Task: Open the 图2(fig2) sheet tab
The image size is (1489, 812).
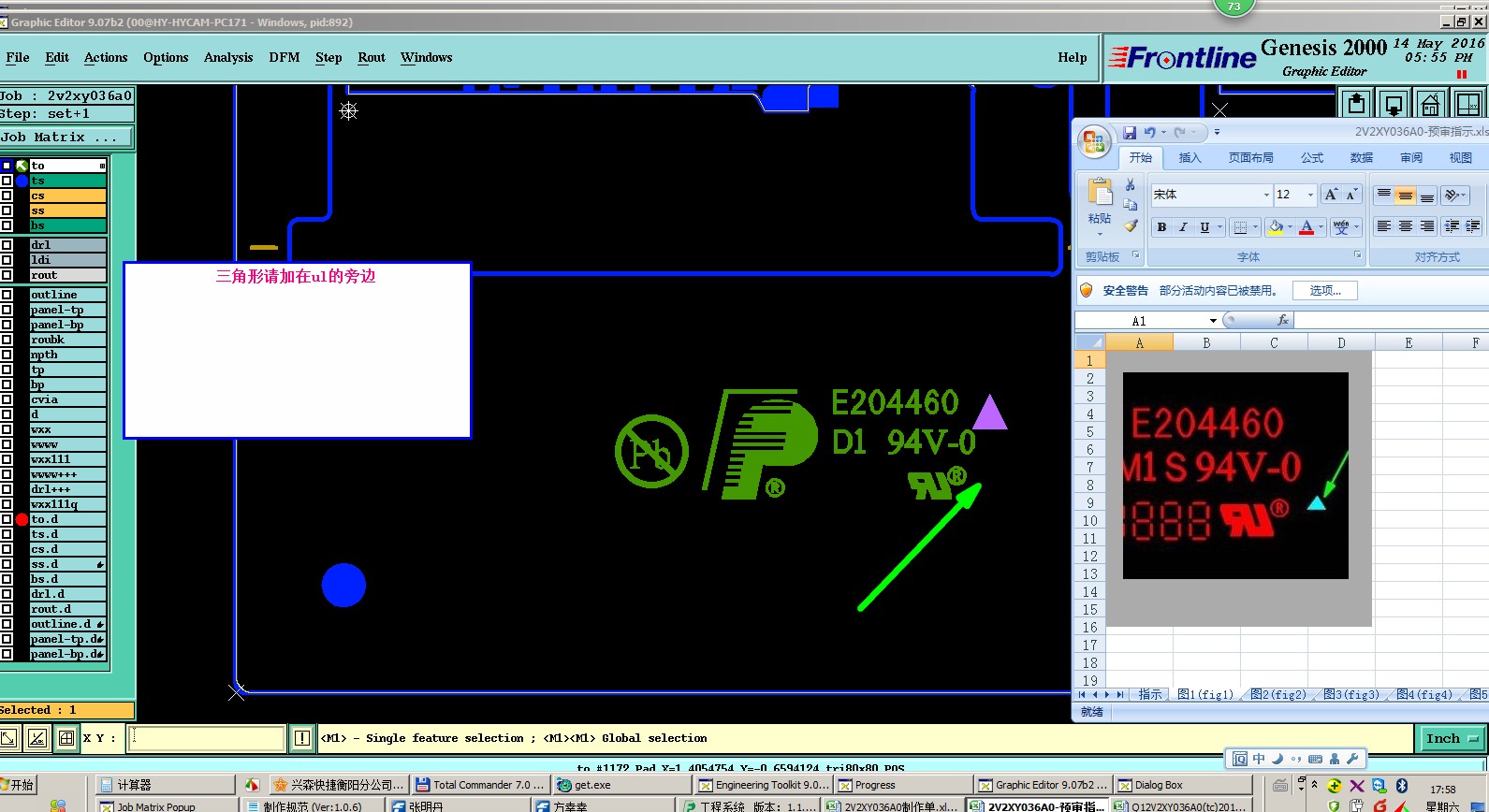Action: pyautogui.click(x=1278, y=694)
